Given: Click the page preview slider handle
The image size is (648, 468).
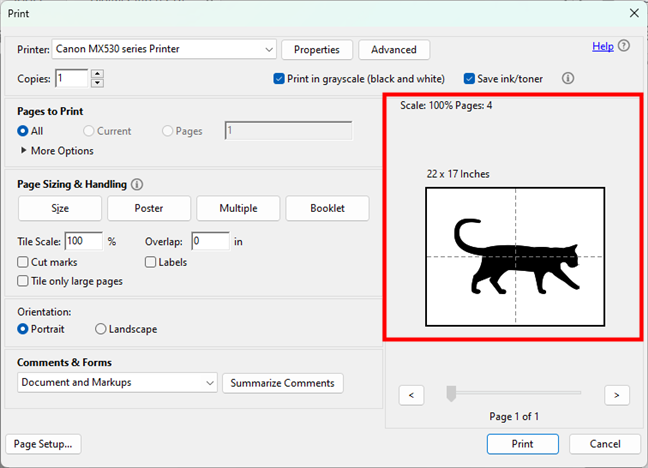Looking at the screenshot, I should [451, 393].
